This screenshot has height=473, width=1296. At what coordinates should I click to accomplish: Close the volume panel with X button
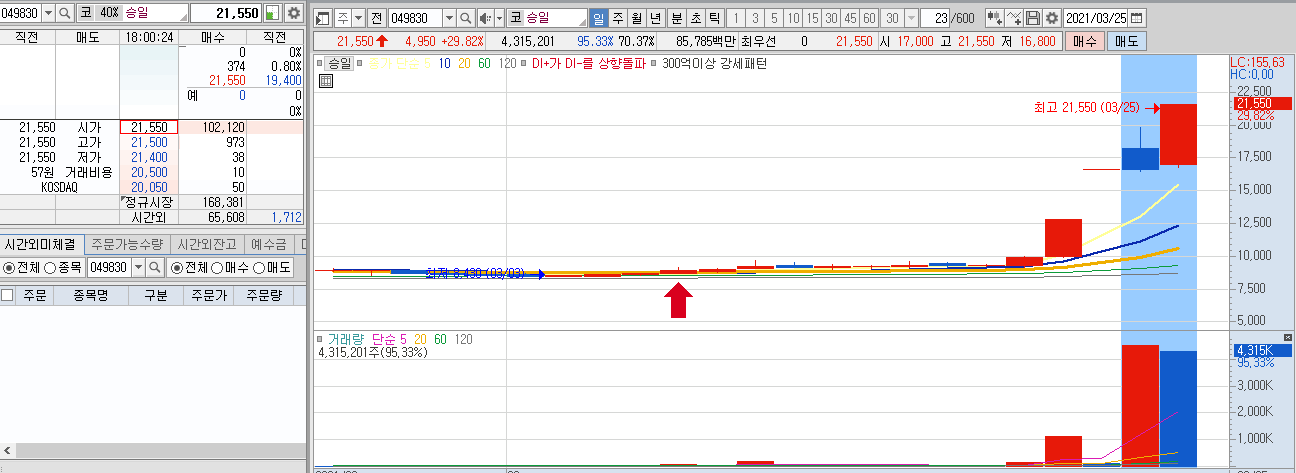click(1289, 338)
